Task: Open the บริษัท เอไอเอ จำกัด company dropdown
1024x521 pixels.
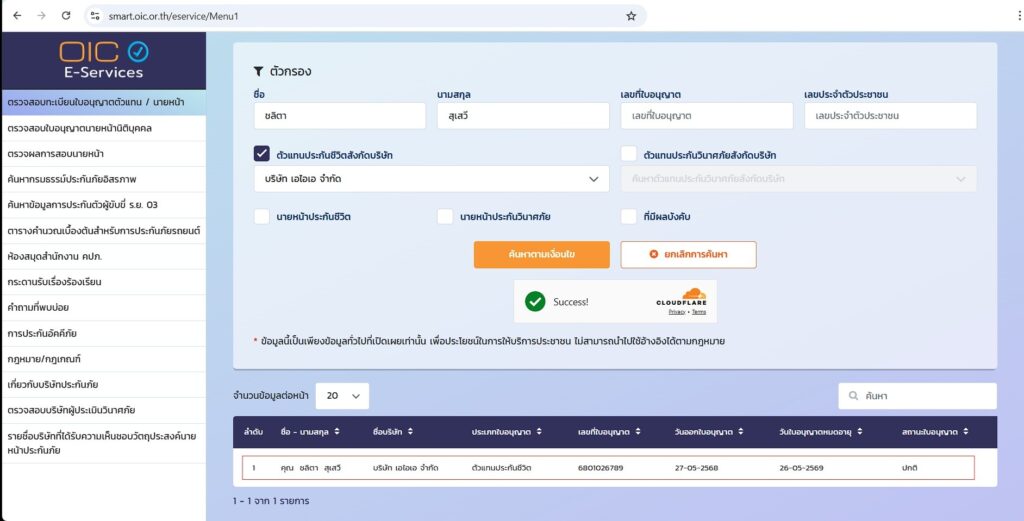Action: click(431, 179)
